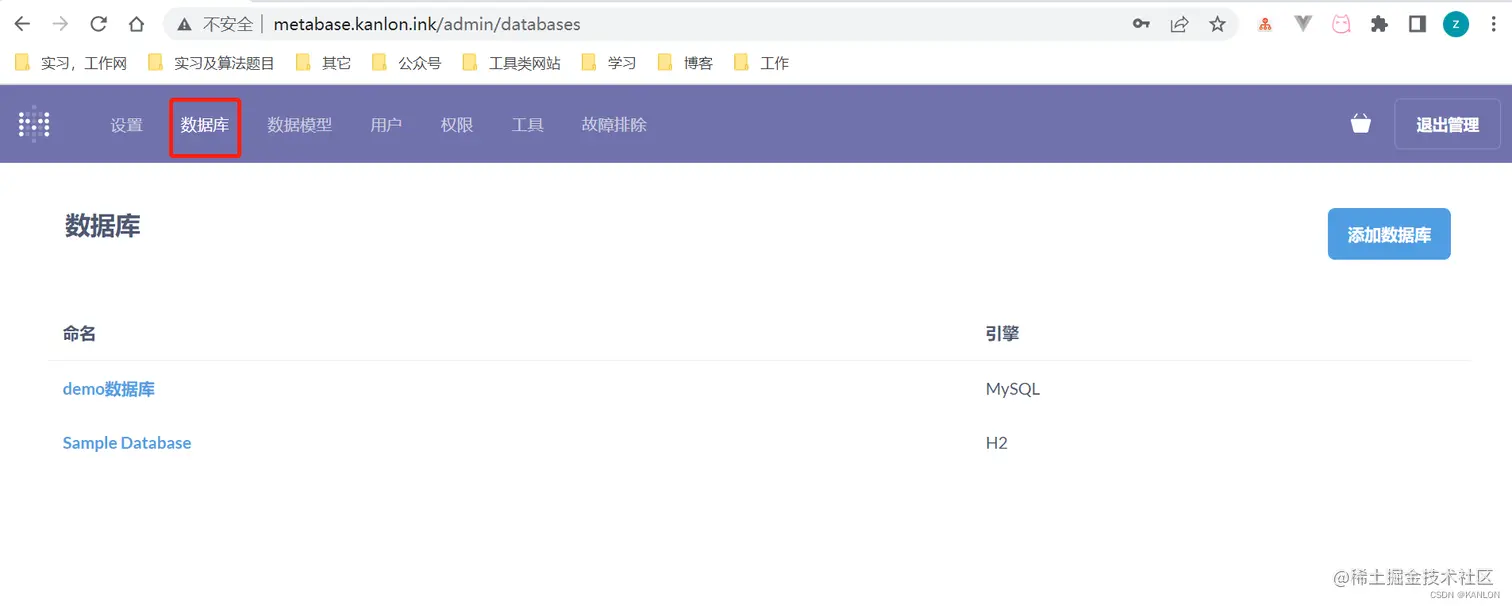Open the store basket icon in the header
The image size is (1512, 606).
pos(1360,124)
